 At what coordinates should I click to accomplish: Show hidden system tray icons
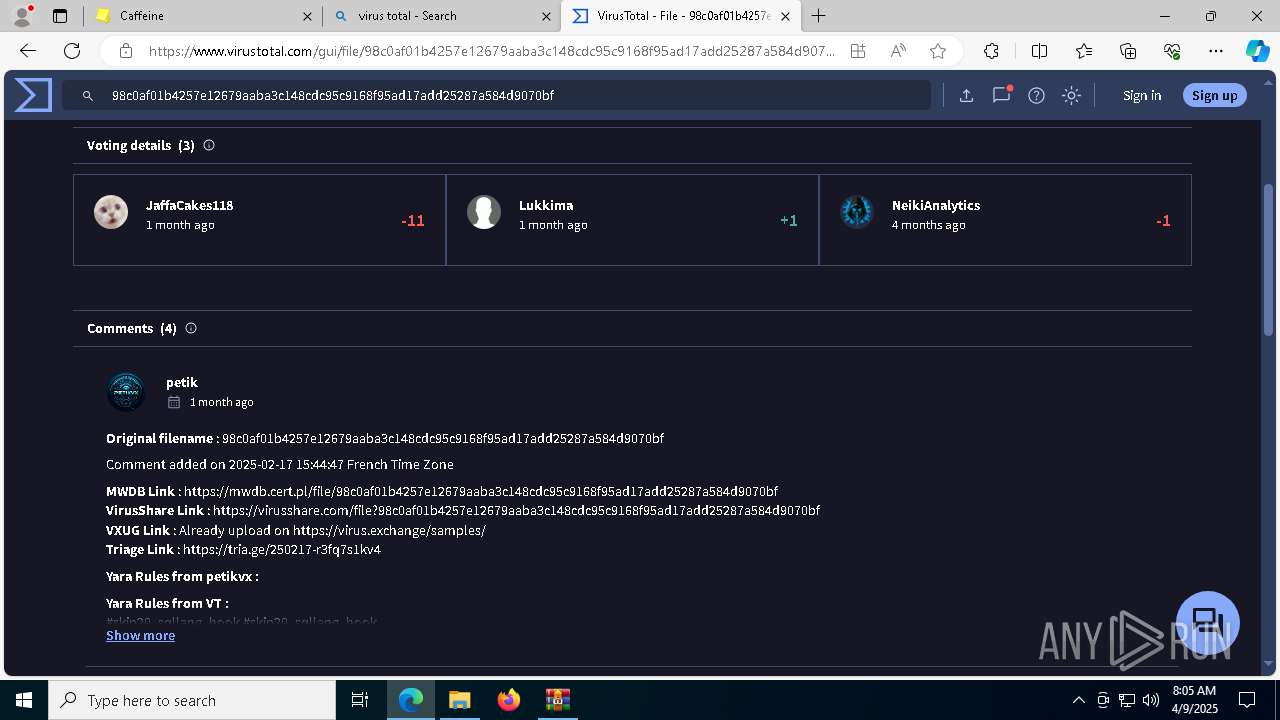coord(1078,700)
